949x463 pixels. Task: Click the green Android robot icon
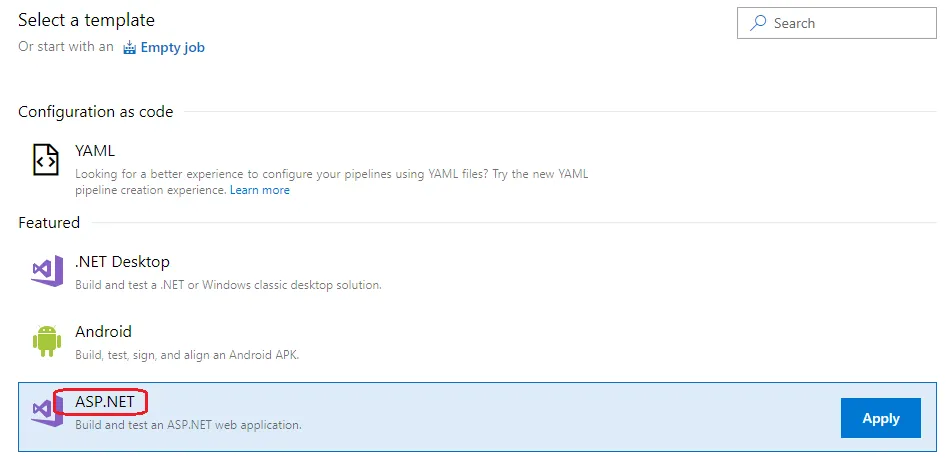(x=46, y=341)
